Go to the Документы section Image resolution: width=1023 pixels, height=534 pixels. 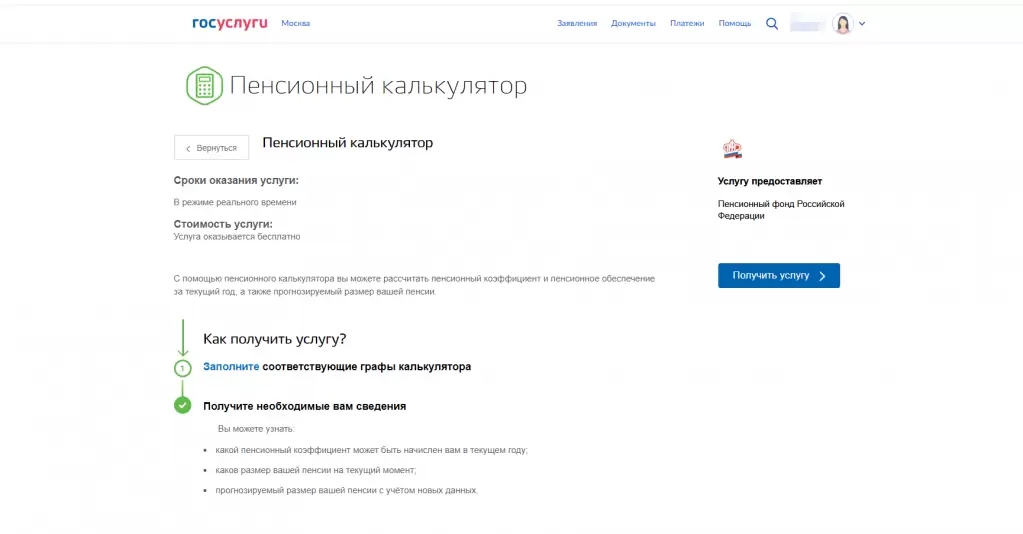633,23
